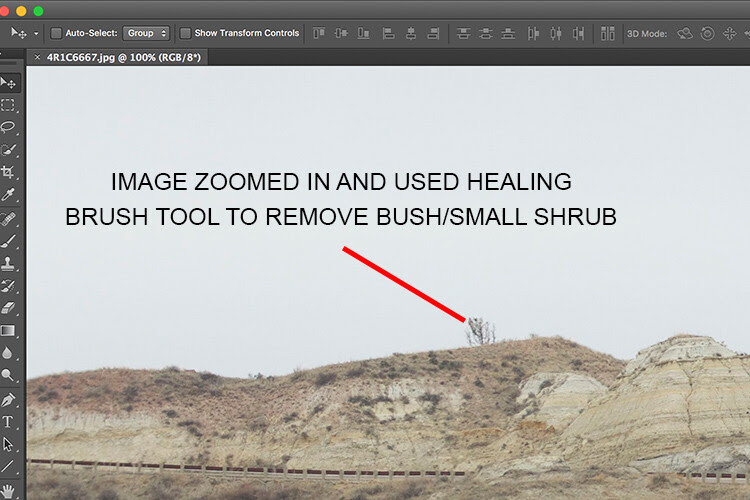Click Rotate the 3D Object icon

coord(684,33)
